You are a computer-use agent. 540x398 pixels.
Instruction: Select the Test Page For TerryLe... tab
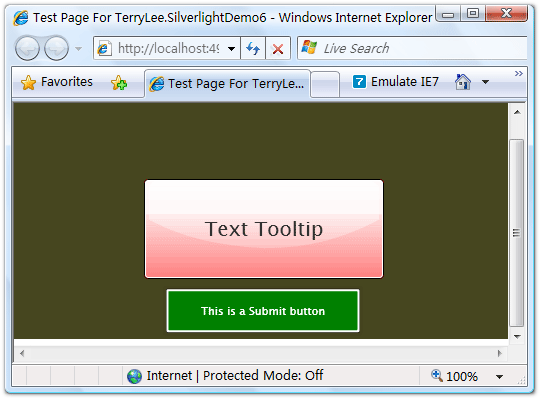coord(228,84)
